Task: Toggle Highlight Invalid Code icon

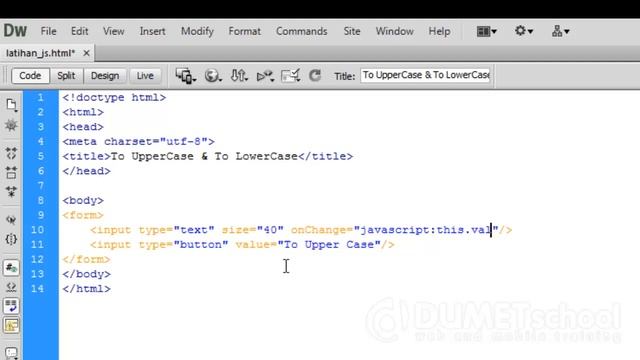Action: pos(11,287)
